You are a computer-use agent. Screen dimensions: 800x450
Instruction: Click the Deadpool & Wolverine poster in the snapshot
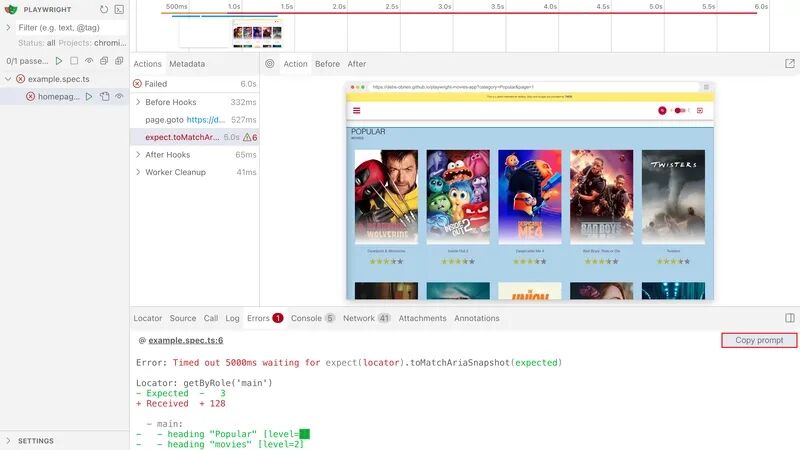pos(386,196)
